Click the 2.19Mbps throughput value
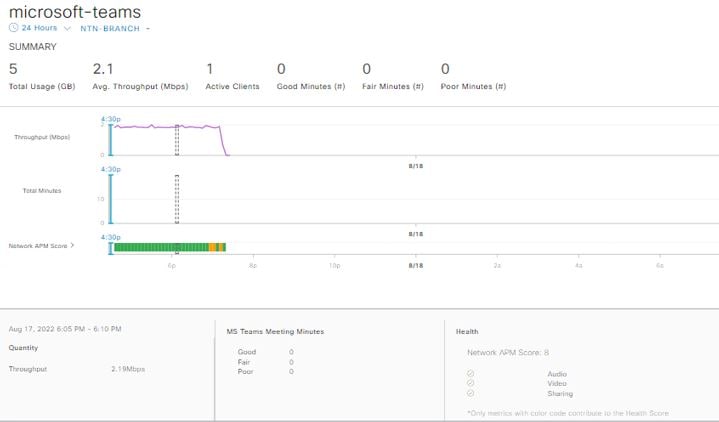This screenshot has height=422, width=719. [128, 369]
